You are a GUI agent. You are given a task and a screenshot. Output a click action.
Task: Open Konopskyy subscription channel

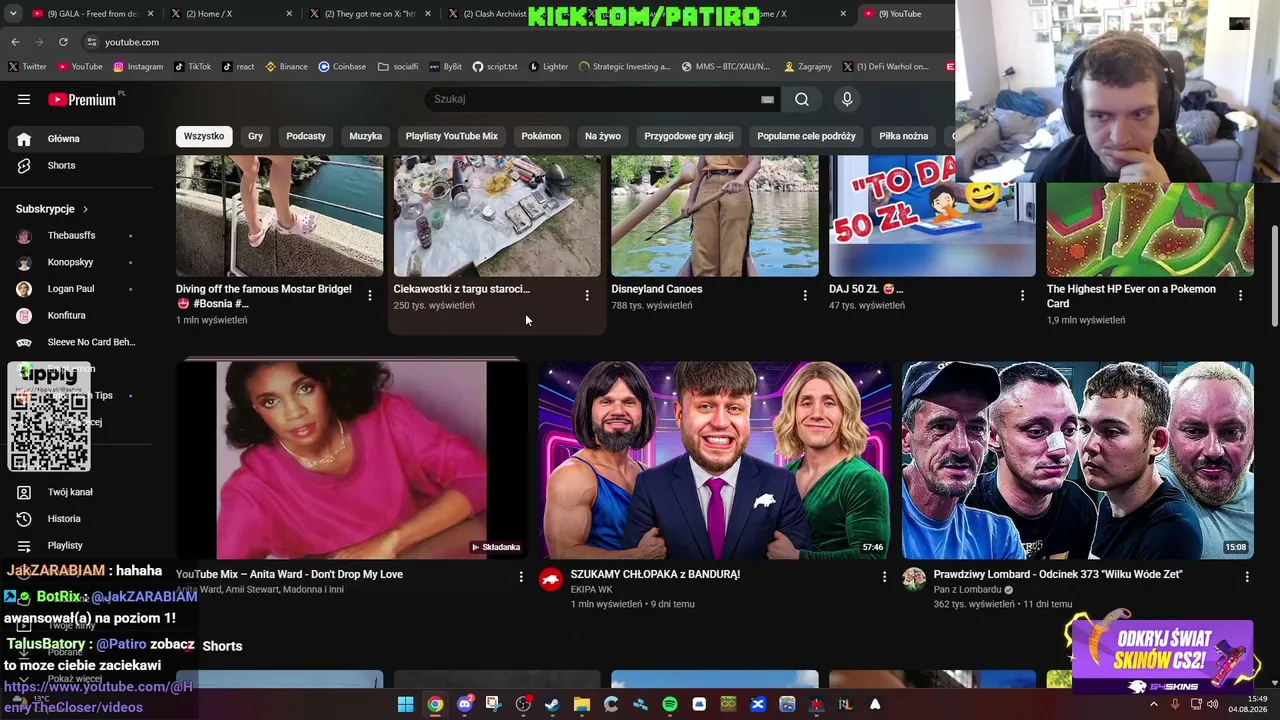click(x=75, y=262)
